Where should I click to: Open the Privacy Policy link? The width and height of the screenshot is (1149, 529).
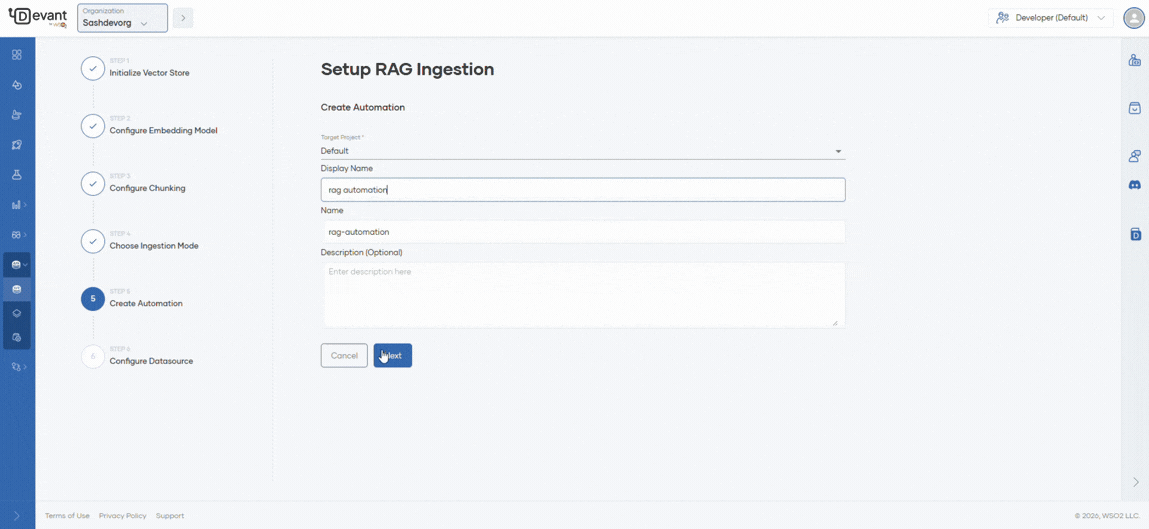click(122, 516)
